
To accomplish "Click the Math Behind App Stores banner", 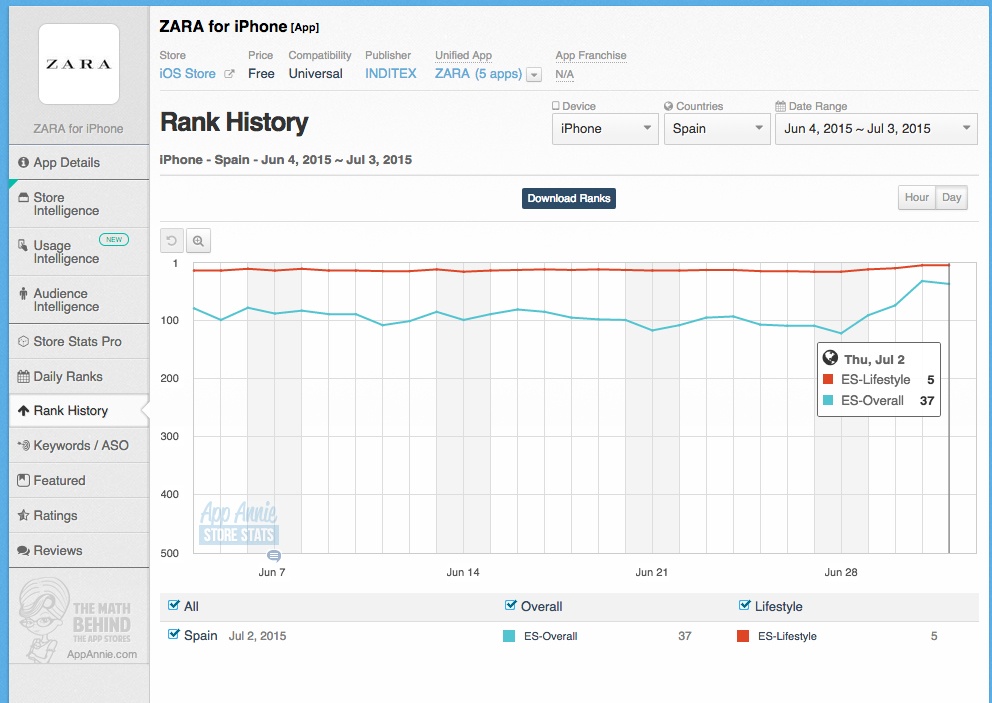I will click(79, 619).
